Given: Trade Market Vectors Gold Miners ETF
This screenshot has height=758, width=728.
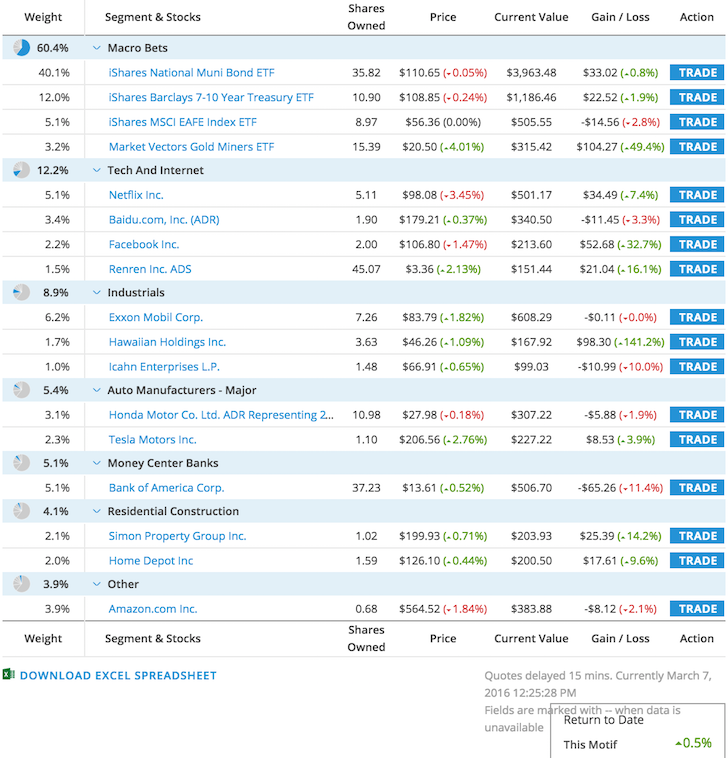Looking at the screenshot, I should pos(697,146).
